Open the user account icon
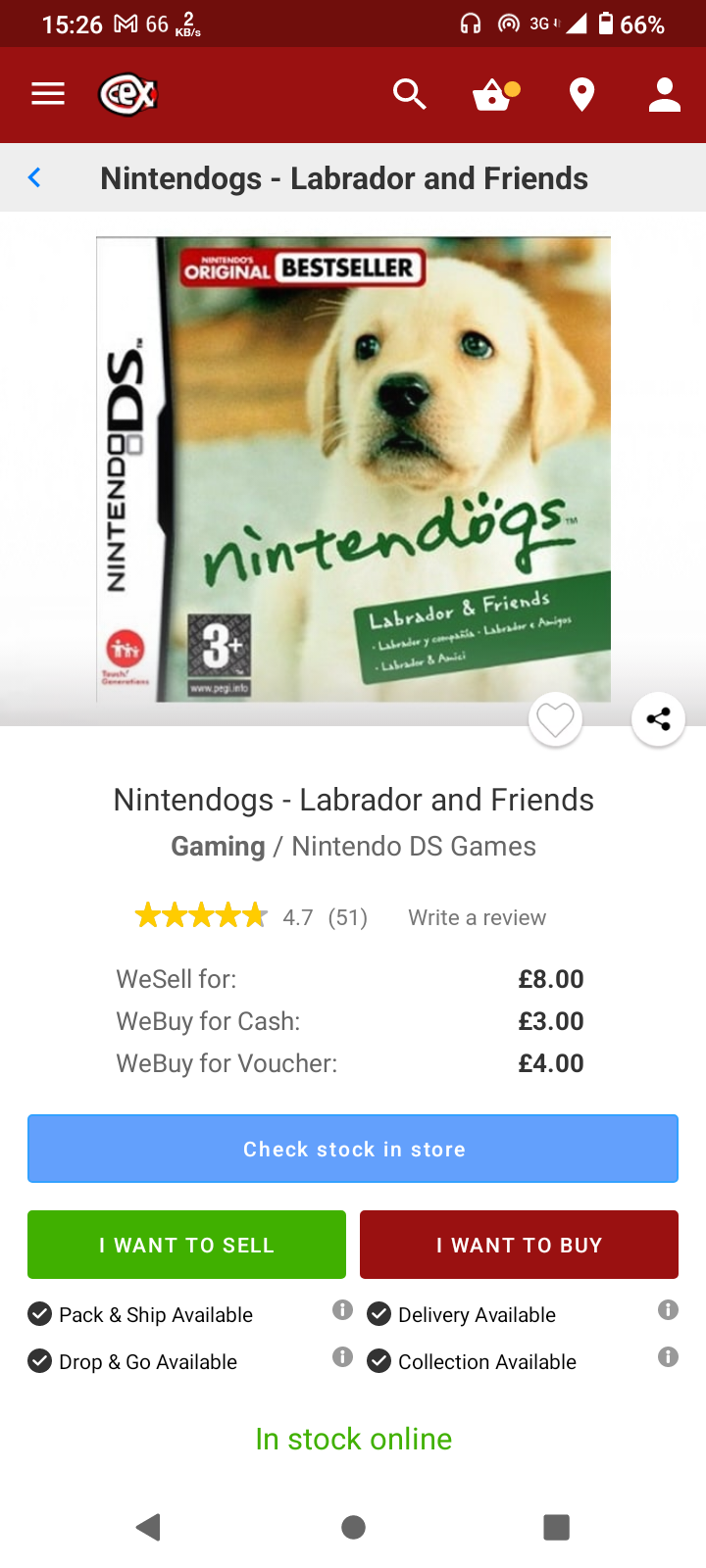The image size is (706, 1568). pos(665,94)
